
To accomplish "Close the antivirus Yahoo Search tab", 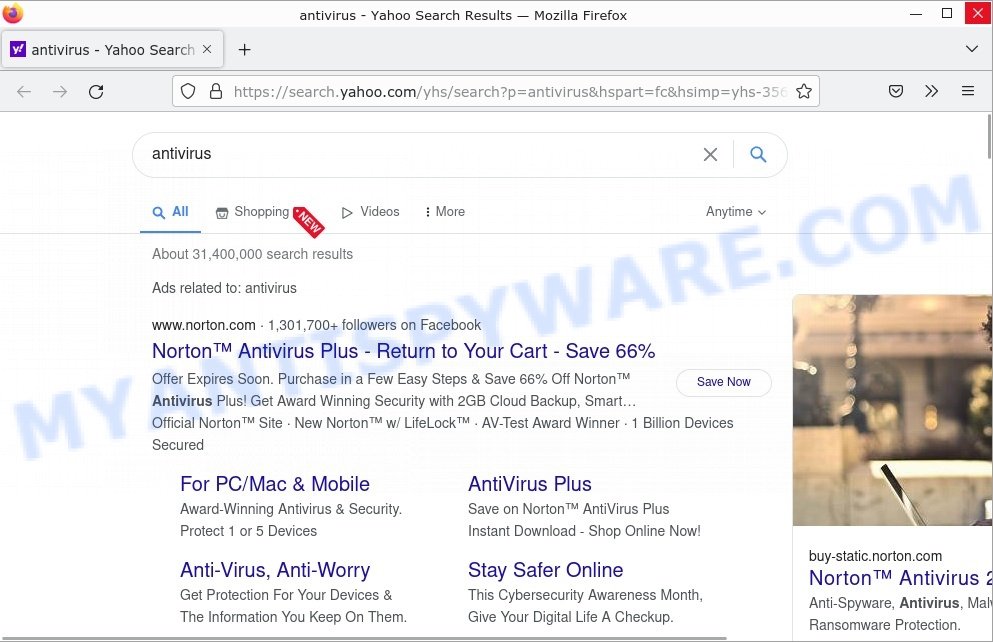I will [x=207, y=49].
